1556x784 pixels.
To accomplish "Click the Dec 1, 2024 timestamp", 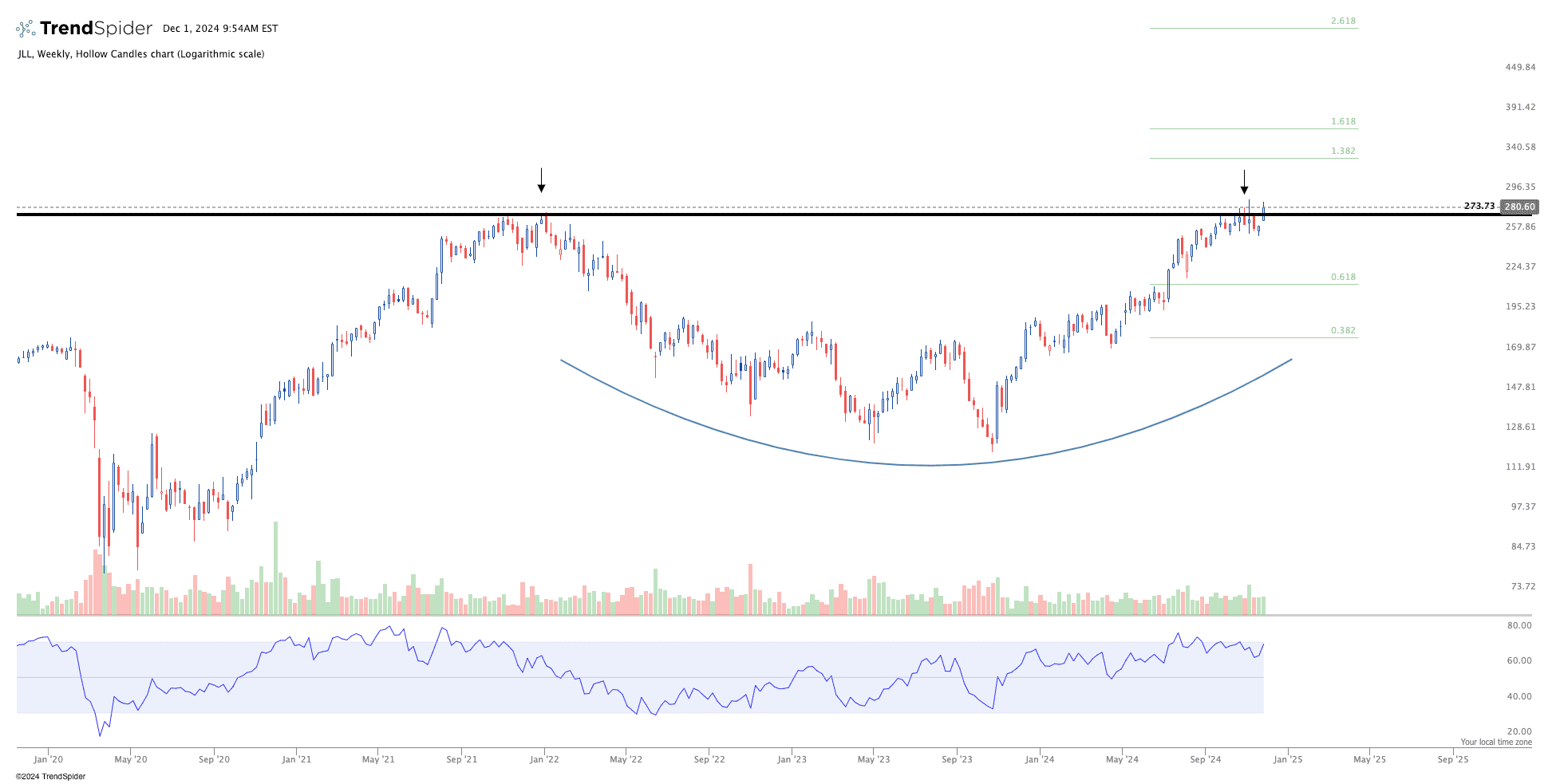I will pyautogui.click(x=220, y=29).
